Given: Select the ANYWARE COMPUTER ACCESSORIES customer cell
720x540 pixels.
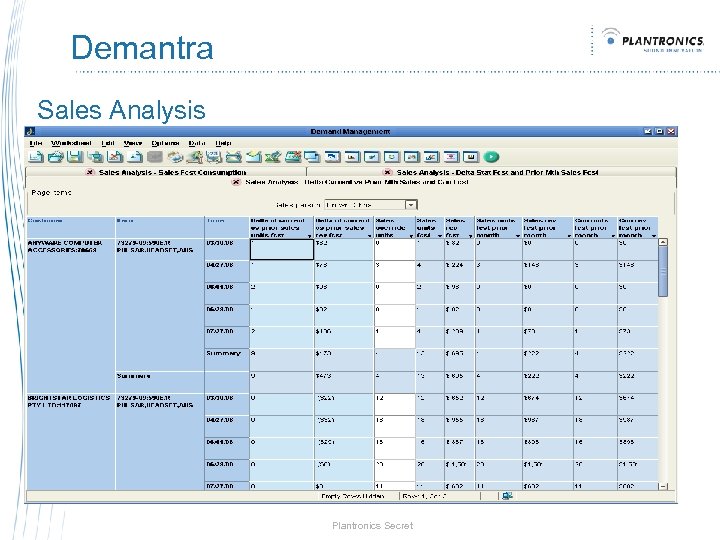Looking at the screenshot, I should (x=71, y=315).
